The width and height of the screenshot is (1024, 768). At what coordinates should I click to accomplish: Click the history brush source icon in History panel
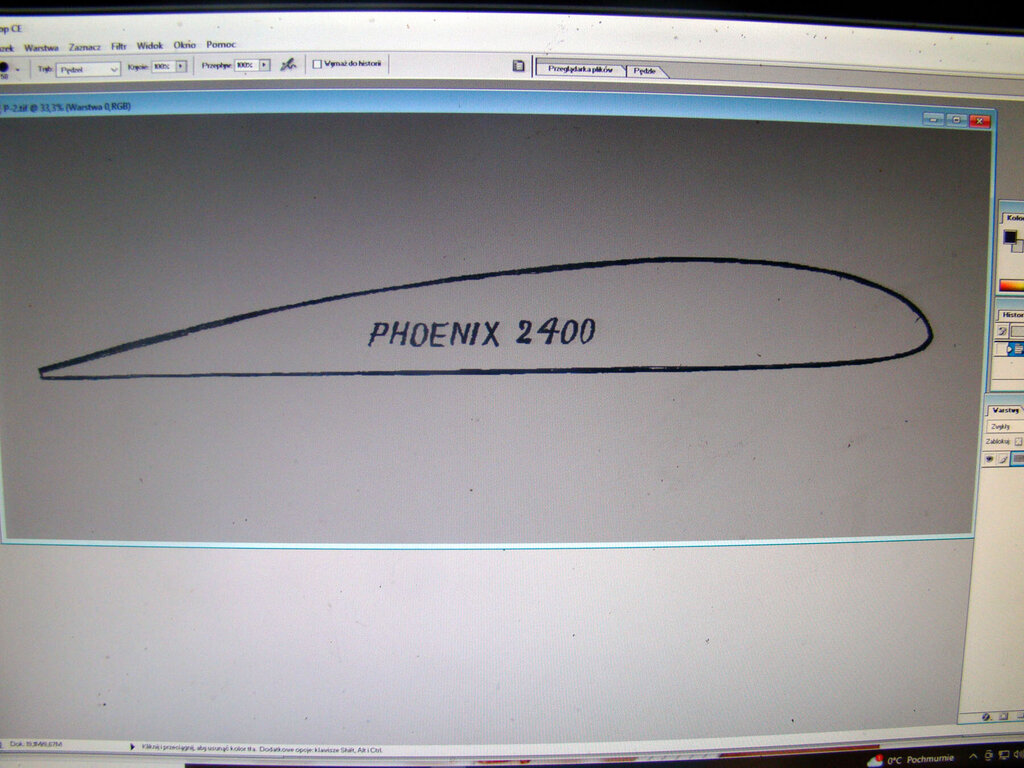tap(1001, 331)
